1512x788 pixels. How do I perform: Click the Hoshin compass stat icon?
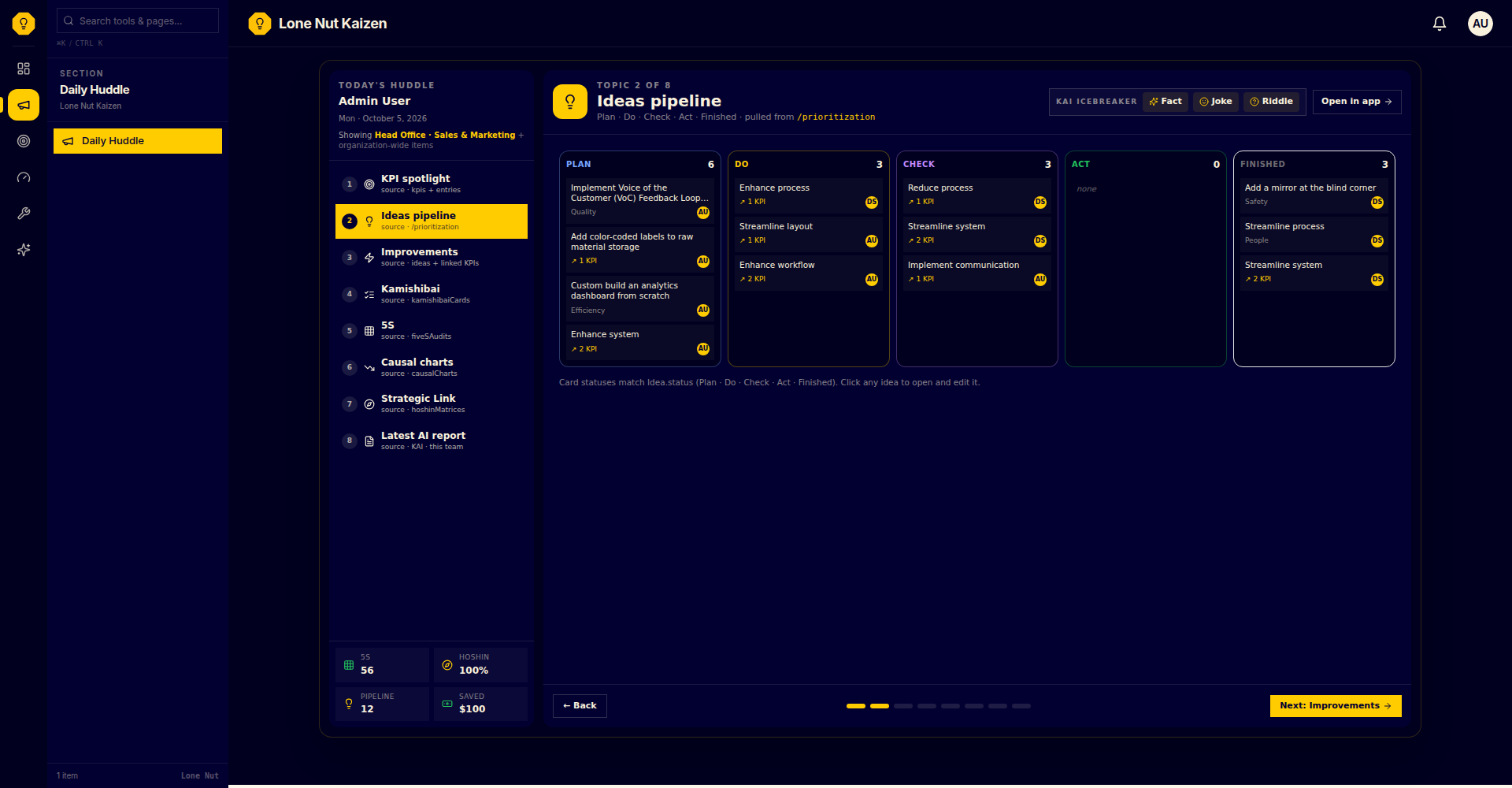pyautogui.click(x=447, y=665)
